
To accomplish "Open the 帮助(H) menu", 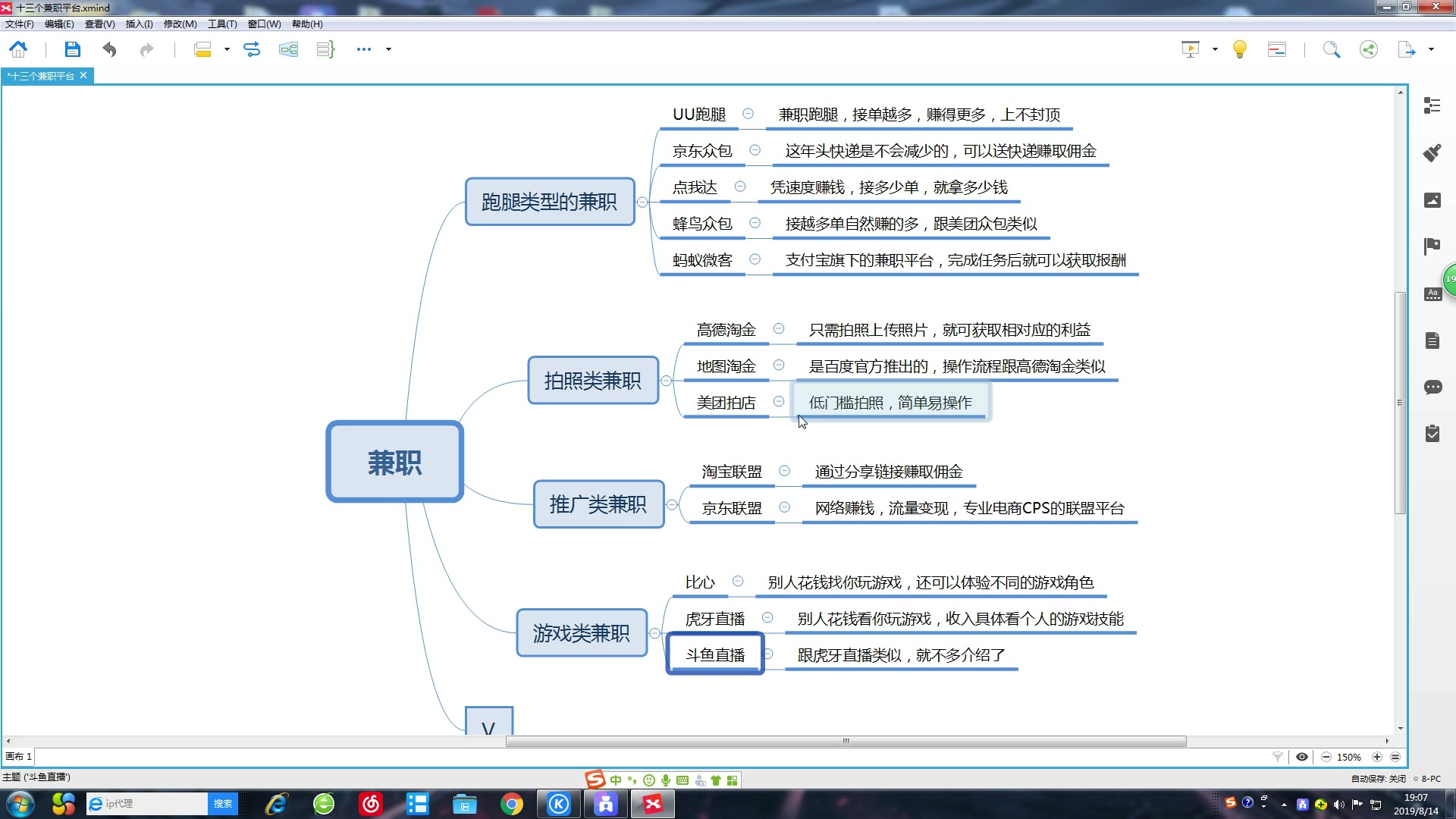I will click(x=307, y=24).
